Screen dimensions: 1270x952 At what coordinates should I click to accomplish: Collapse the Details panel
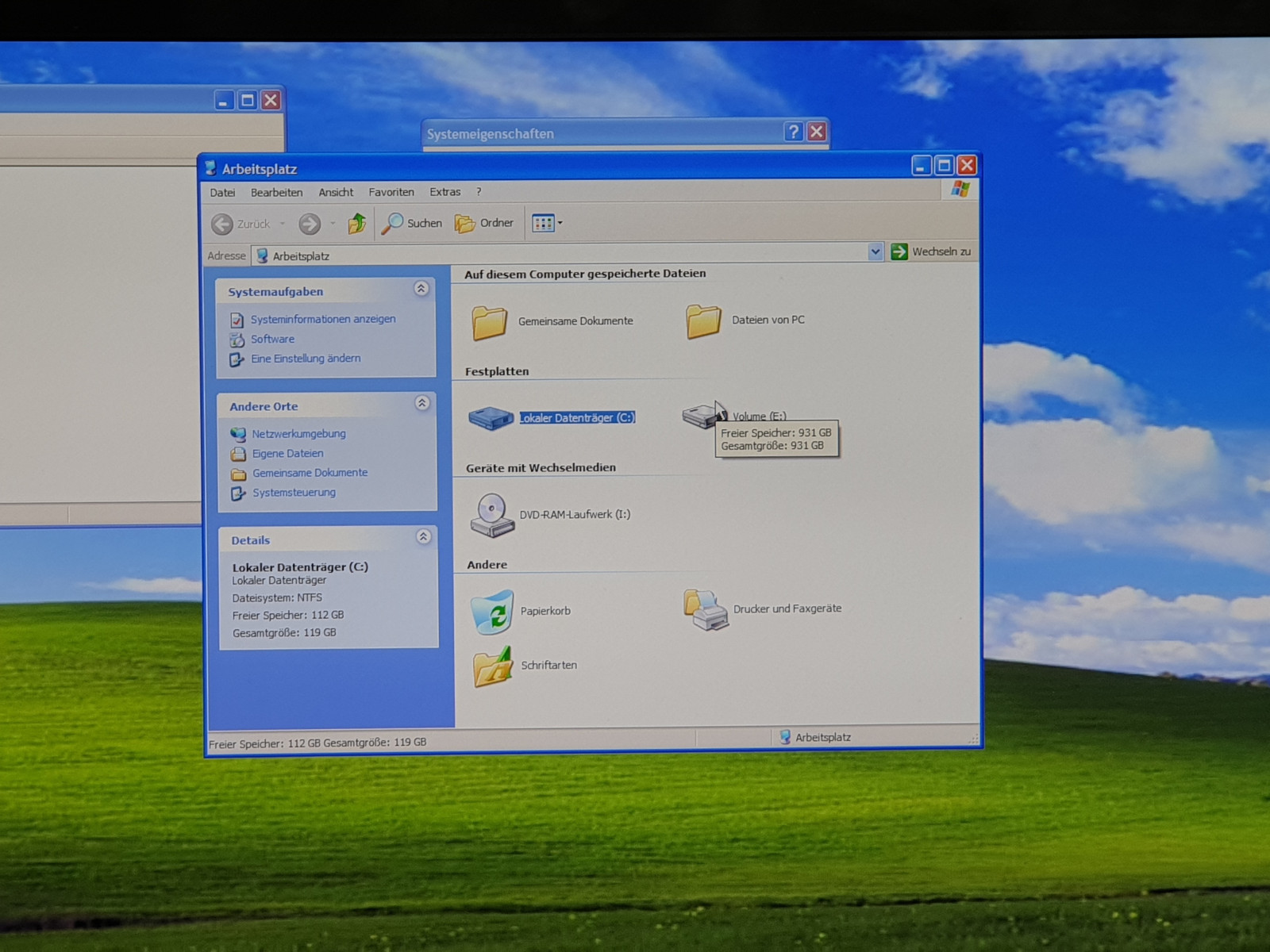click(x=424, y=537)
